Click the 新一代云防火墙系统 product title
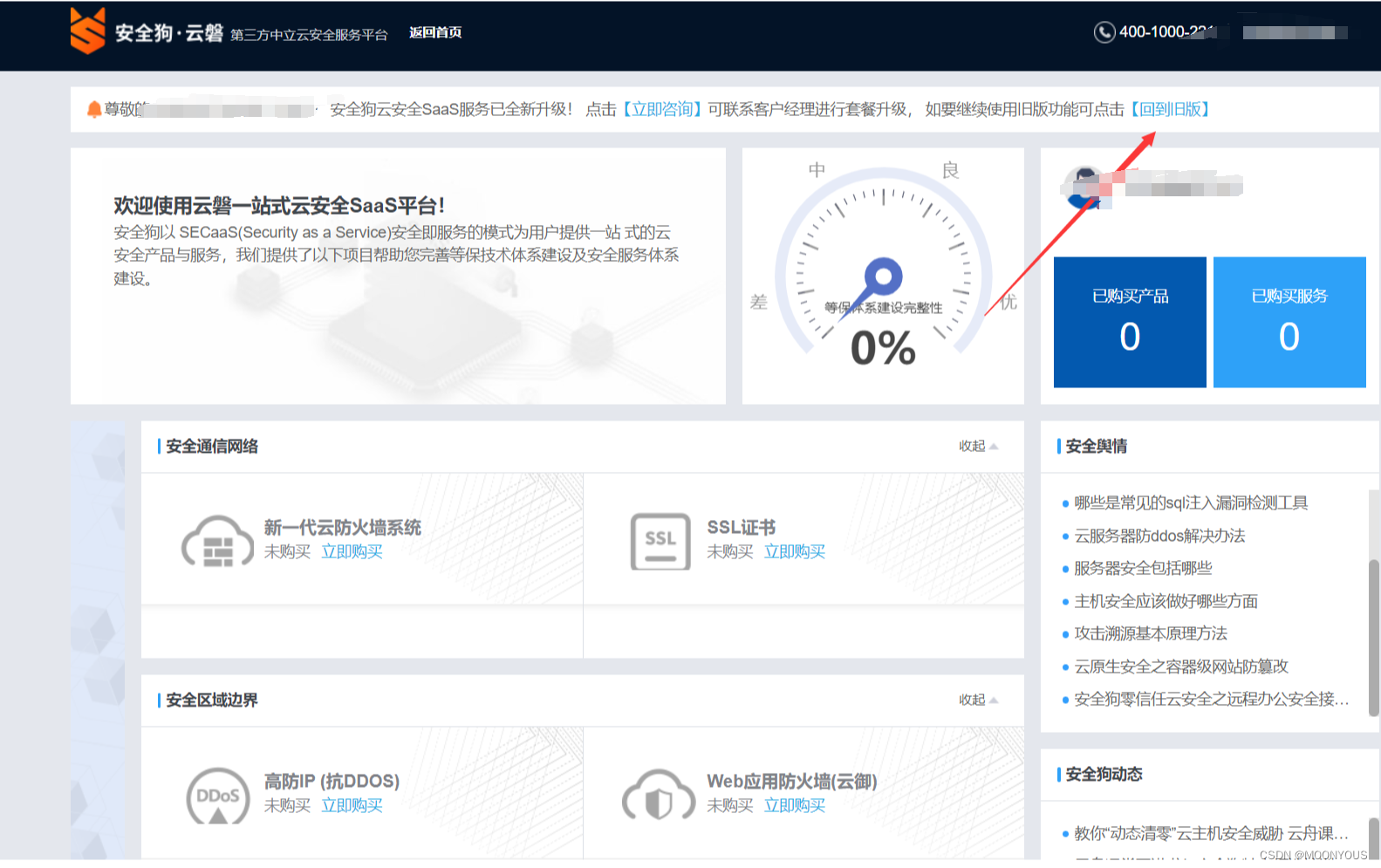1381x868 pixels. [x=342, y=527]
